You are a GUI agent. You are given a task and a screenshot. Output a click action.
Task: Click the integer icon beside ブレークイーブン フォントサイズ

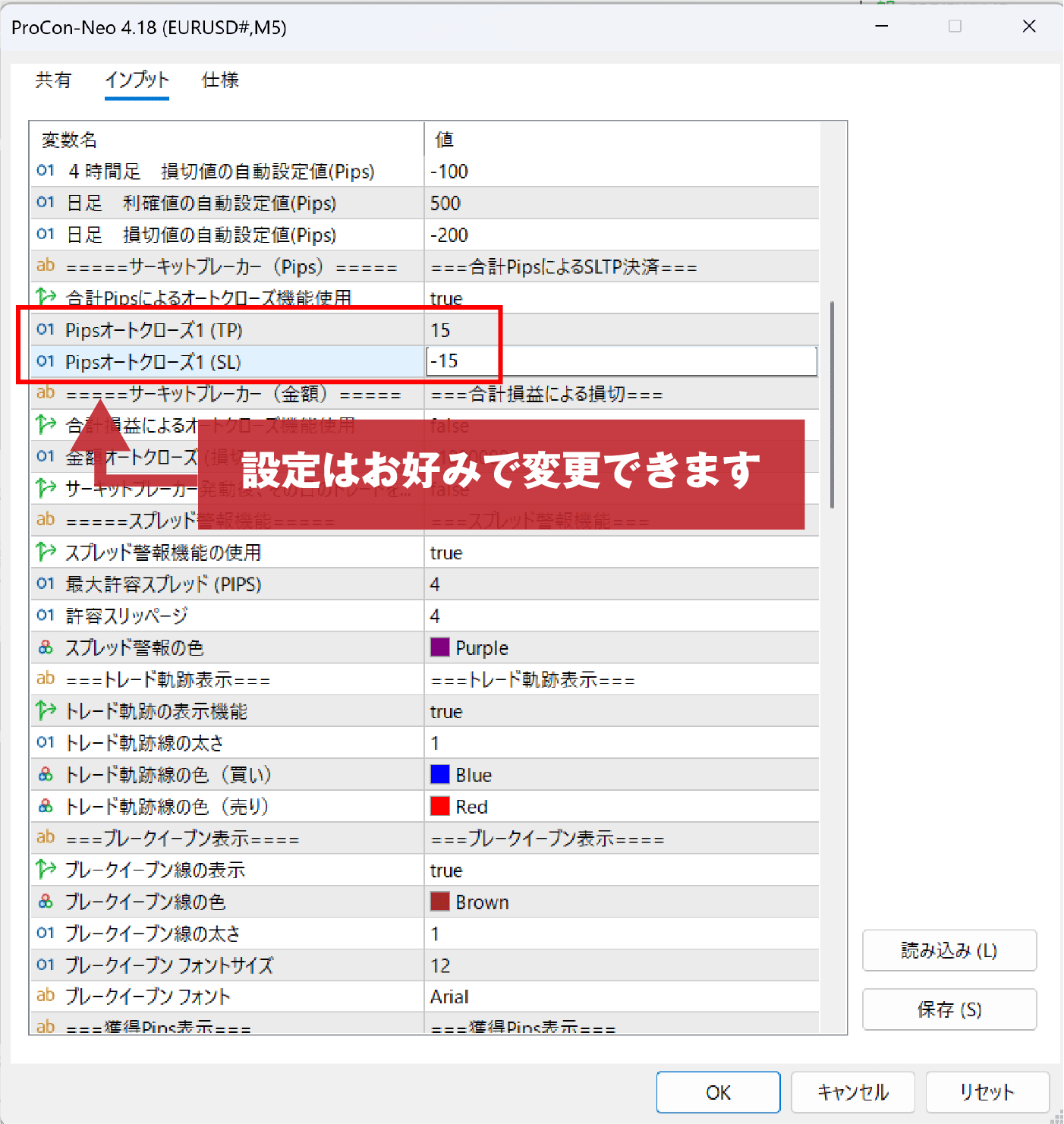[x=46, y=965]
